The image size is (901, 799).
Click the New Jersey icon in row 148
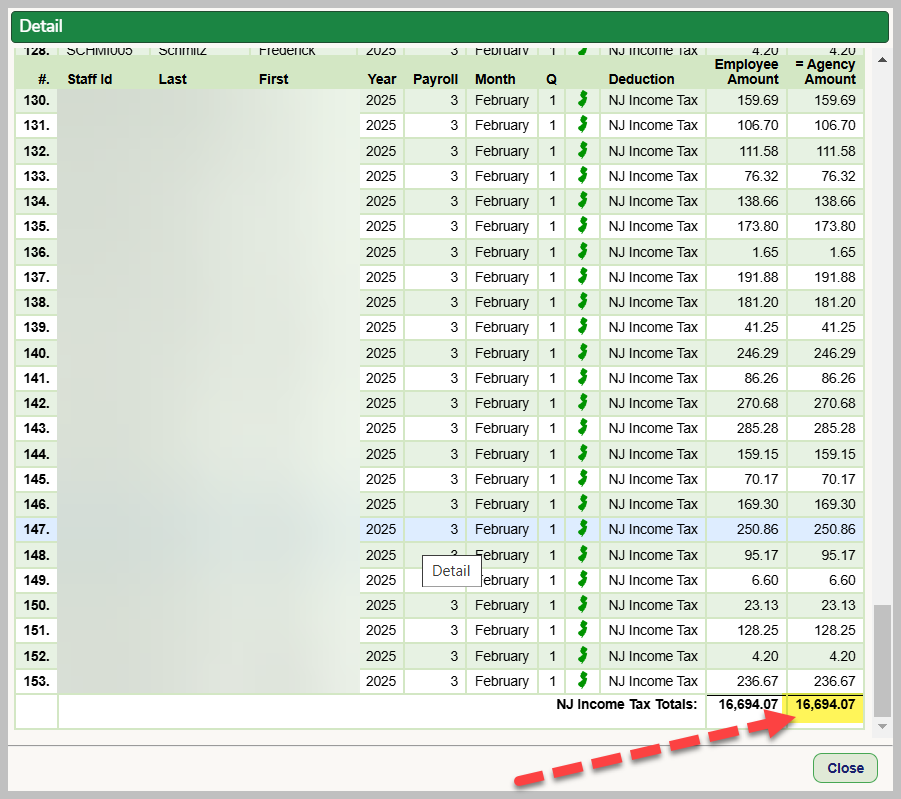(583, 555)
